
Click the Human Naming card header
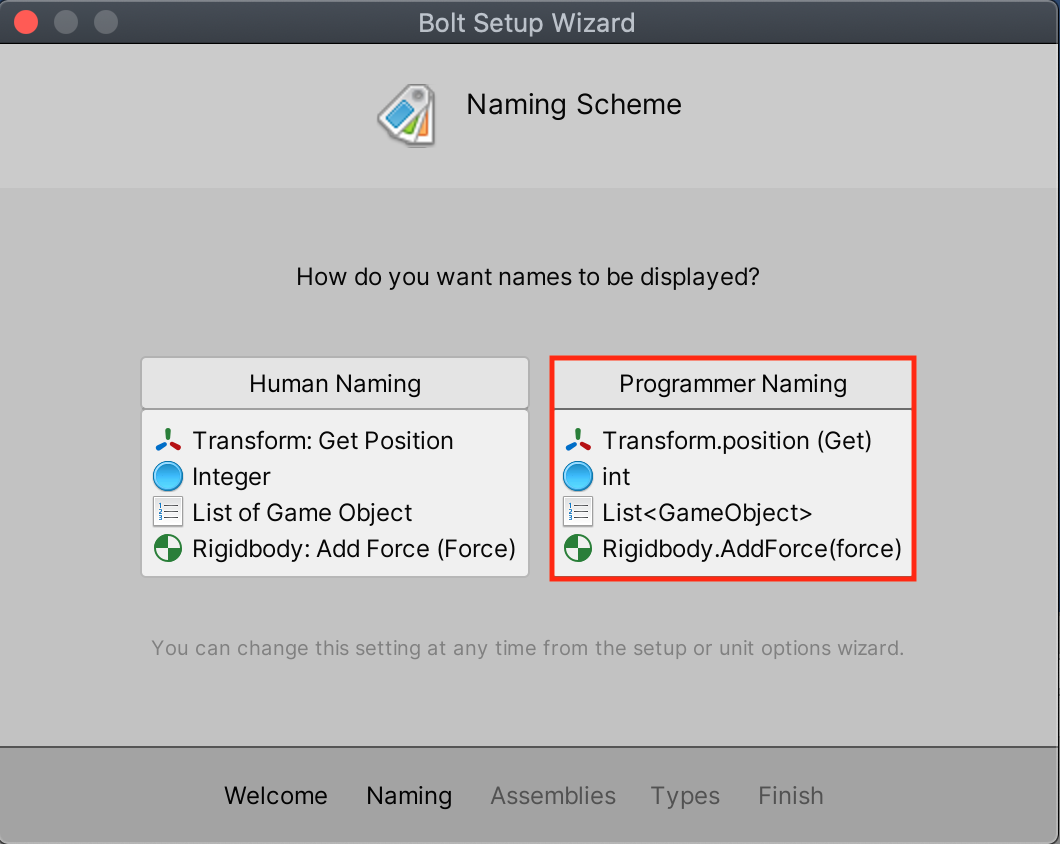click(334, 383)
